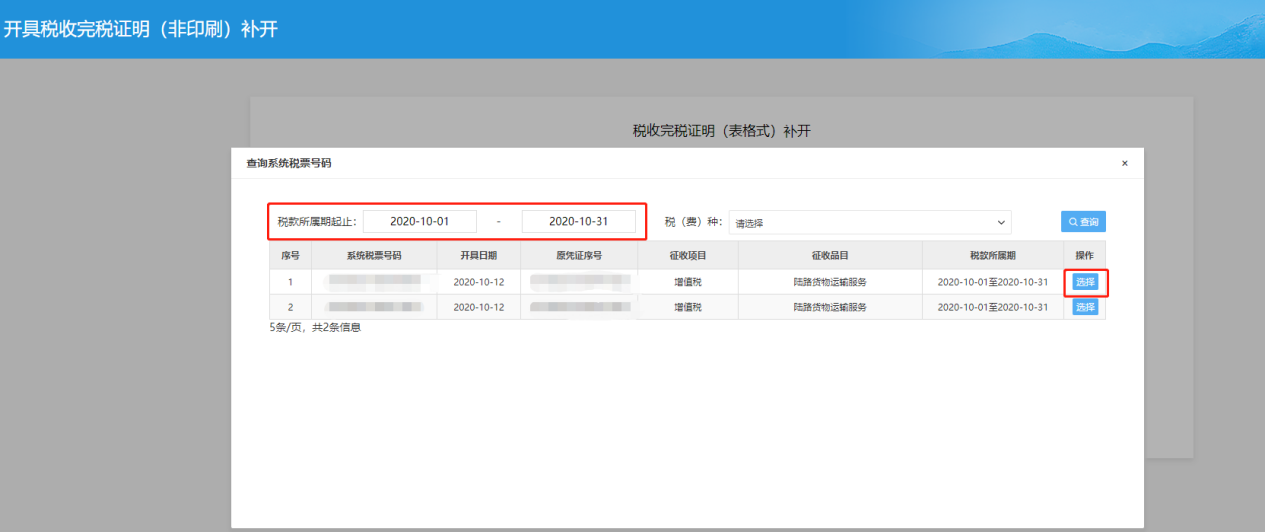Screen dimensions: 1265x532
Task: Click the start date field 2020-10-01
Action: 420,222
